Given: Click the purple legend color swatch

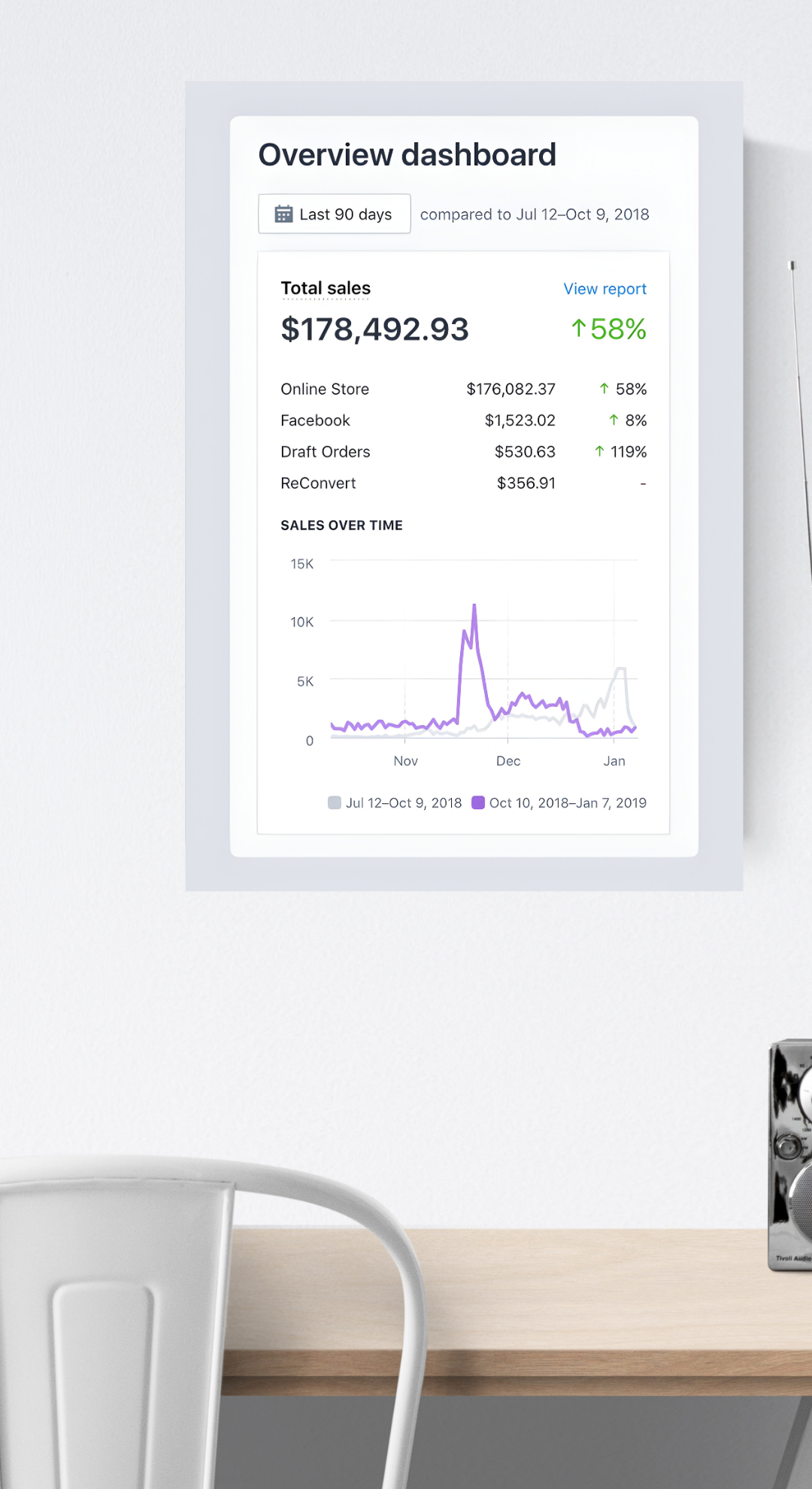Looking at the screenshot, I should click(x=478, y=802).
